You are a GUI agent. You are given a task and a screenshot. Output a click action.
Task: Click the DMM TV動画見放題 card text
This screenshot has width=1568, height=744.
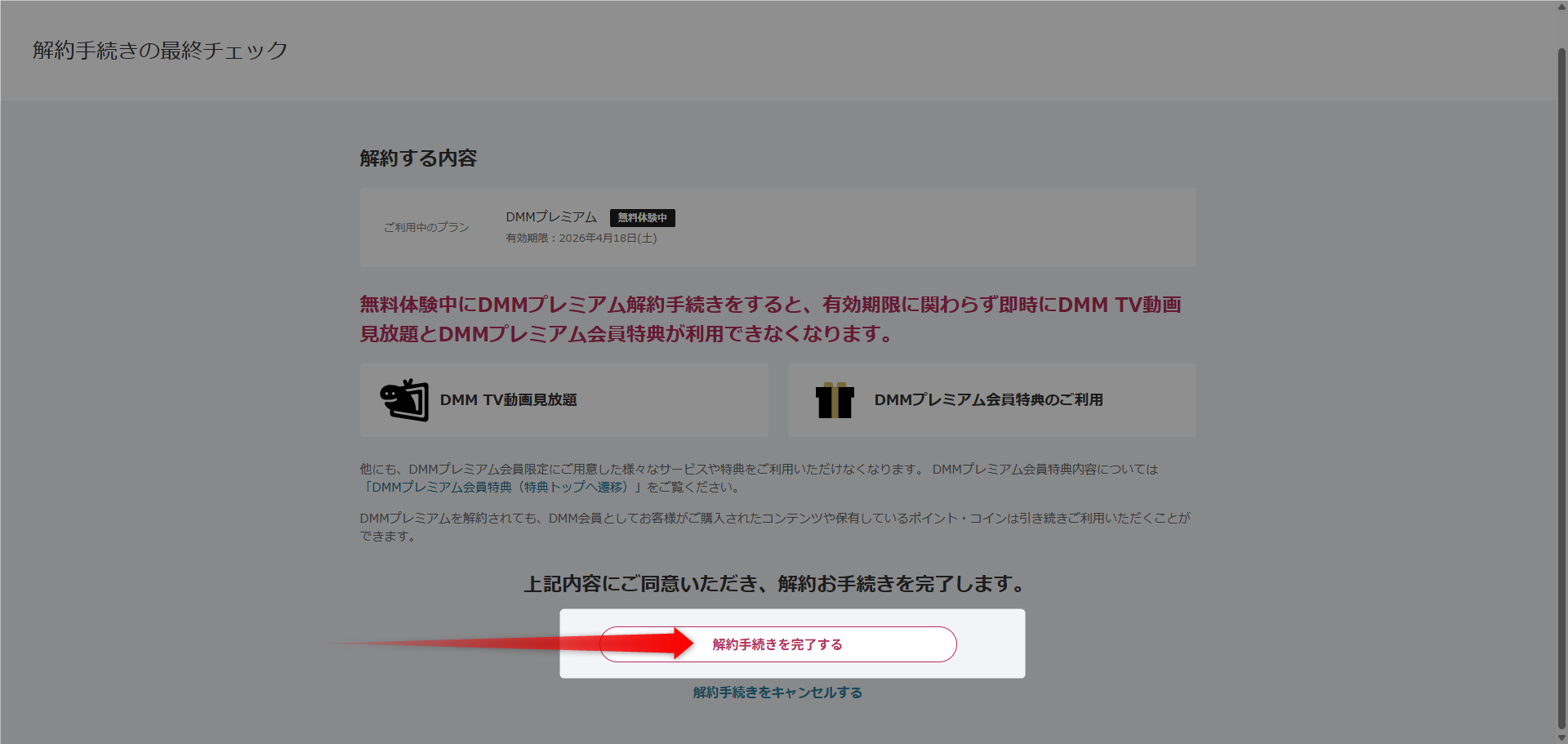pos(508,400)
